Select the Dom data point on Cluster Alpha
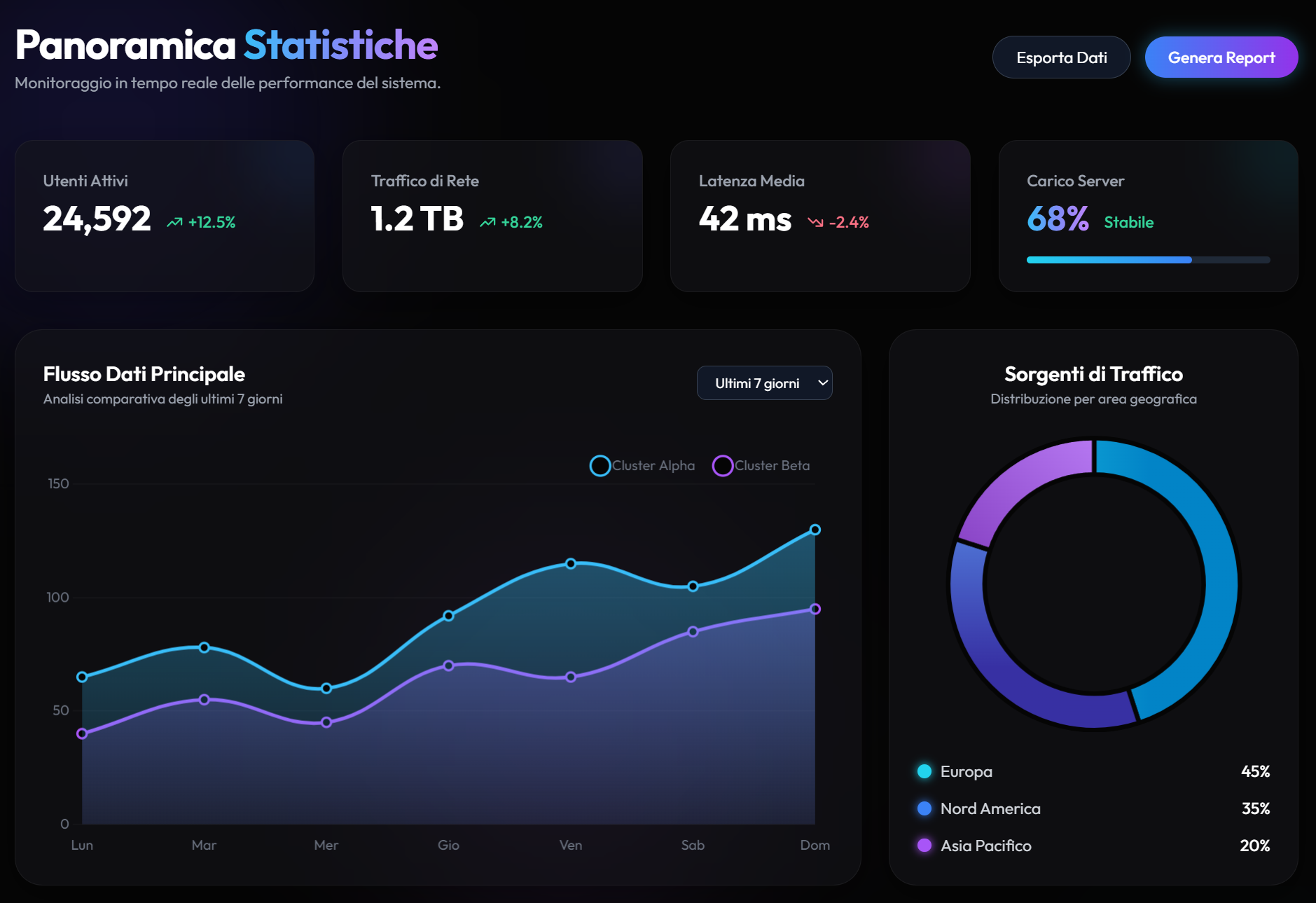Viewport: 1316px width, 903px height. (x=815, y=530)
